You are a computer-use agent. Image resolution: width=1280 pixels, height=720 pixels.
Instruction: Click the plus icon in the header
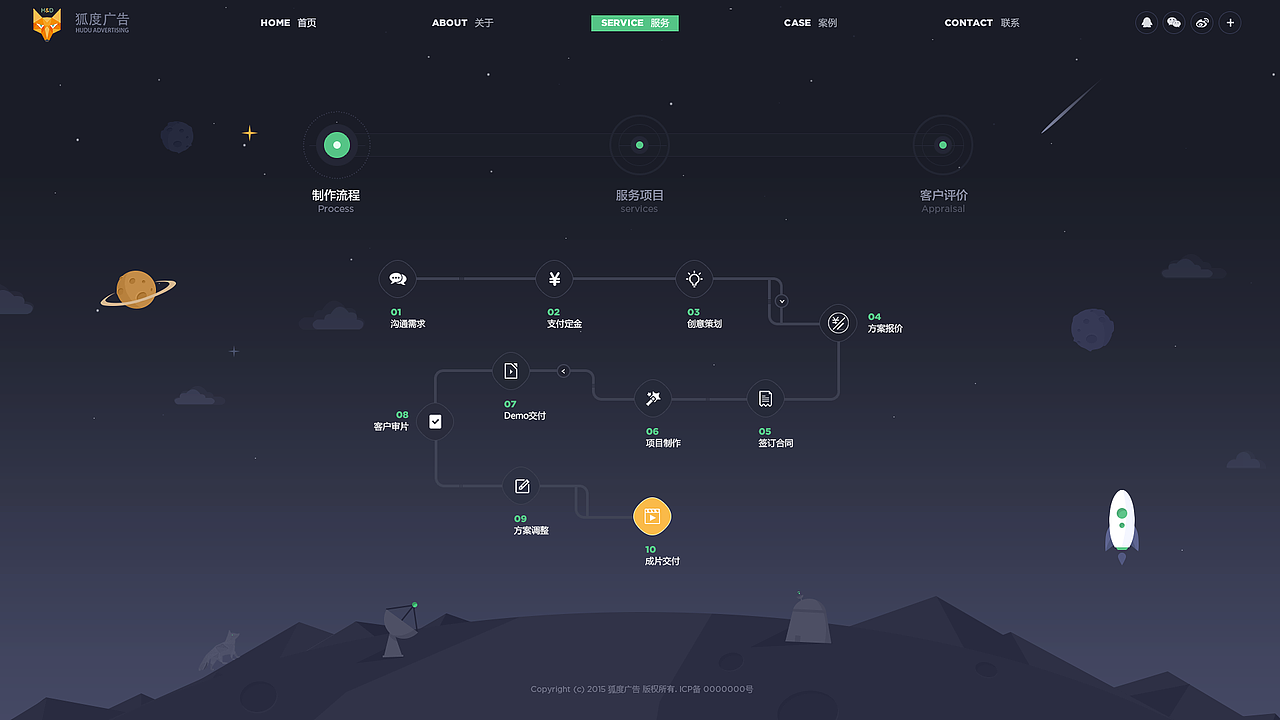[1230, 23]
